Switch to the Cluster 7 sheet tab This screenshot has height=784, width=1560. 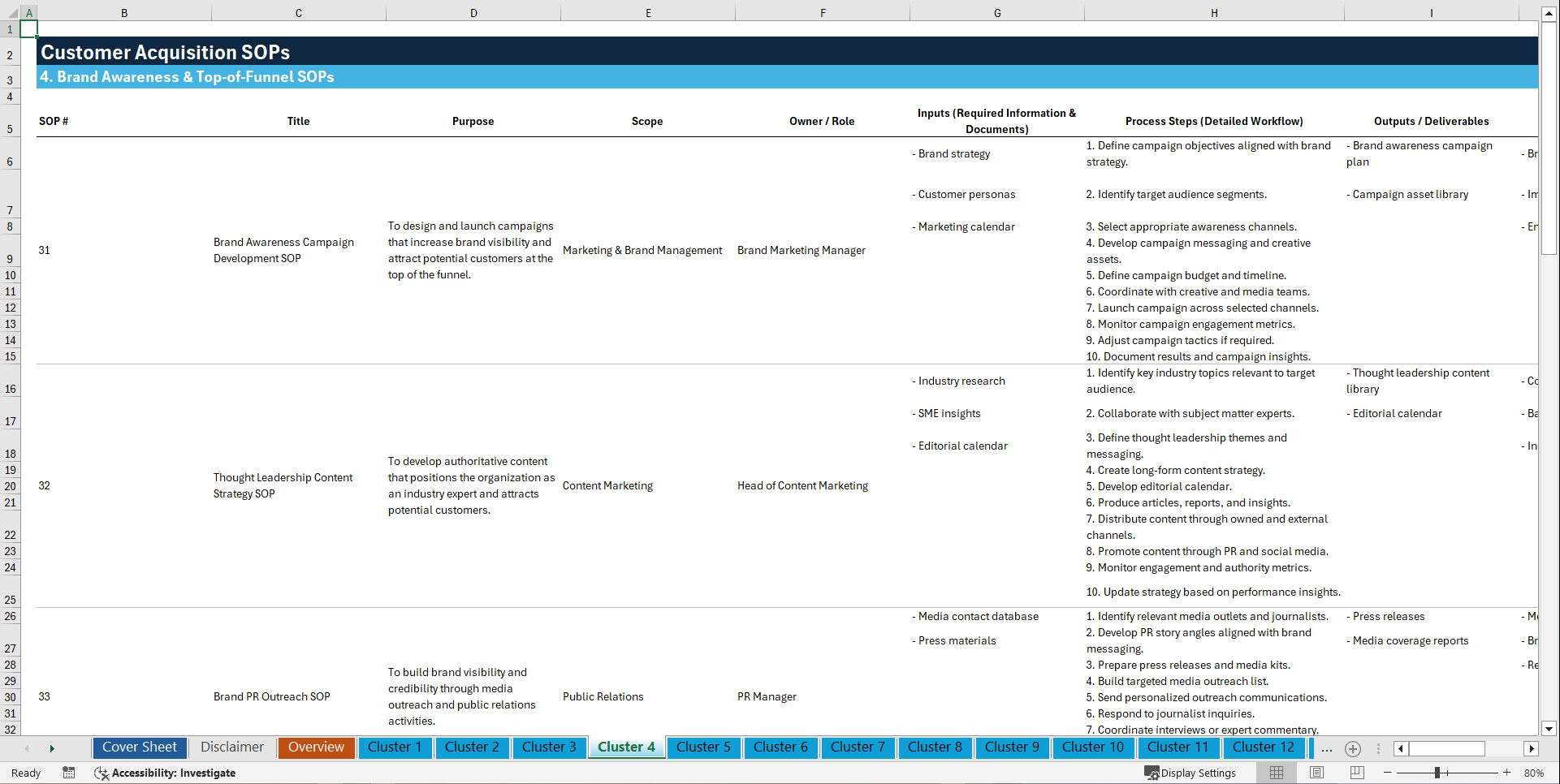(x=858, y=747)
